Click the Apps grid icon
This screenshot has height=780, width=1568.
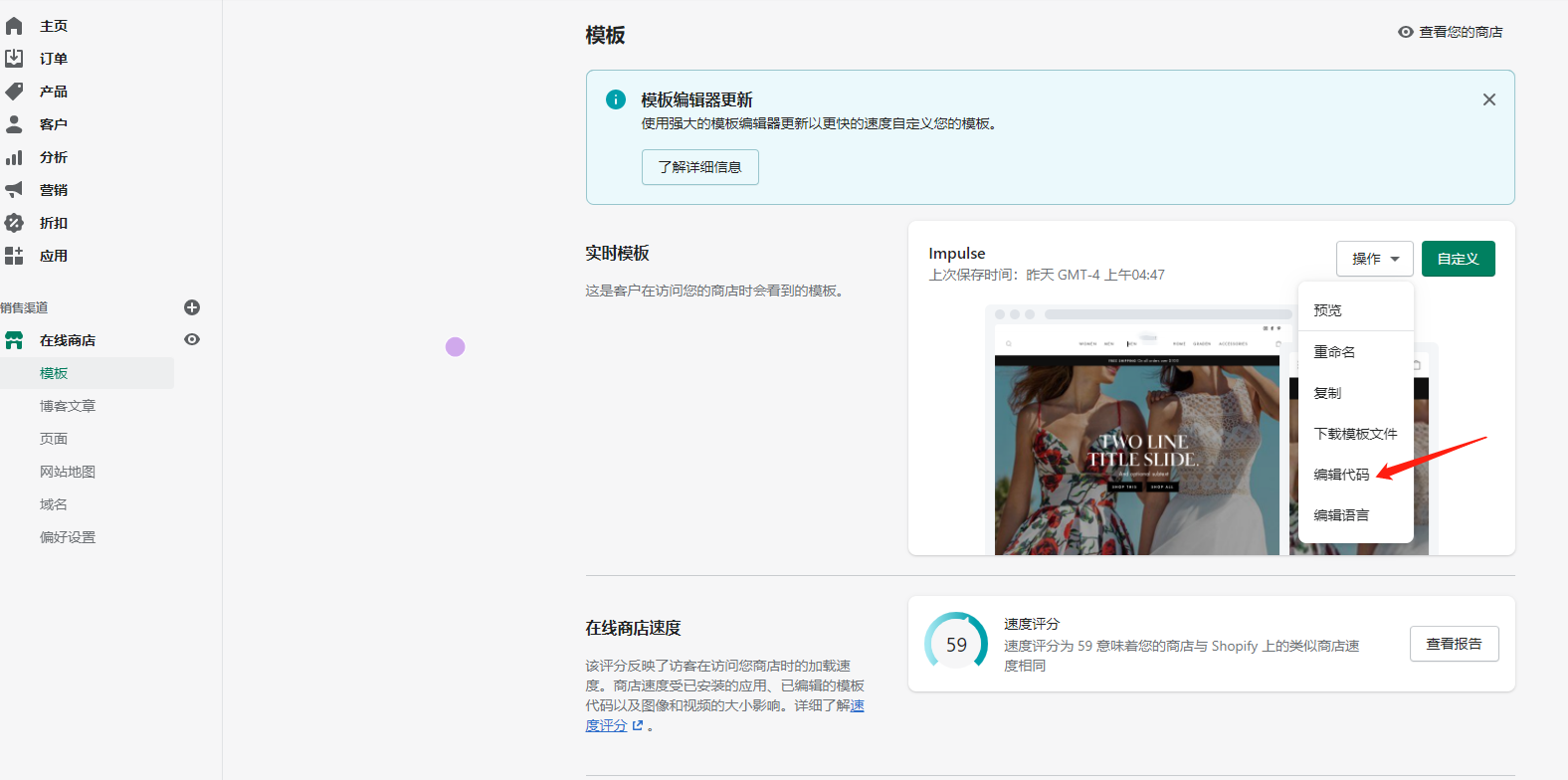coord(14,256)
